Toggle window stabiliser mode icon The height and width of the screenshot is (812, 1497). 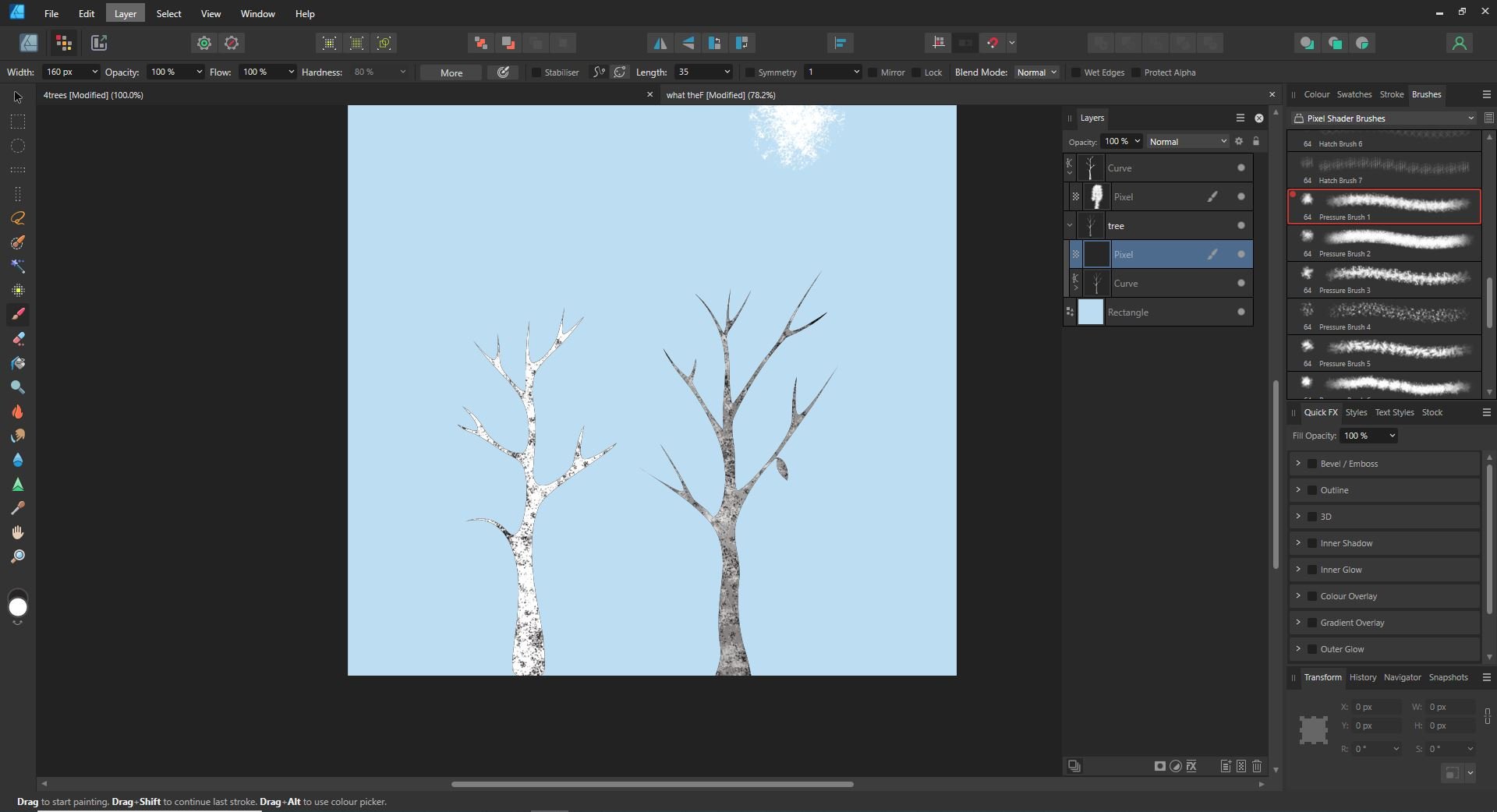(x=620, y=72)
